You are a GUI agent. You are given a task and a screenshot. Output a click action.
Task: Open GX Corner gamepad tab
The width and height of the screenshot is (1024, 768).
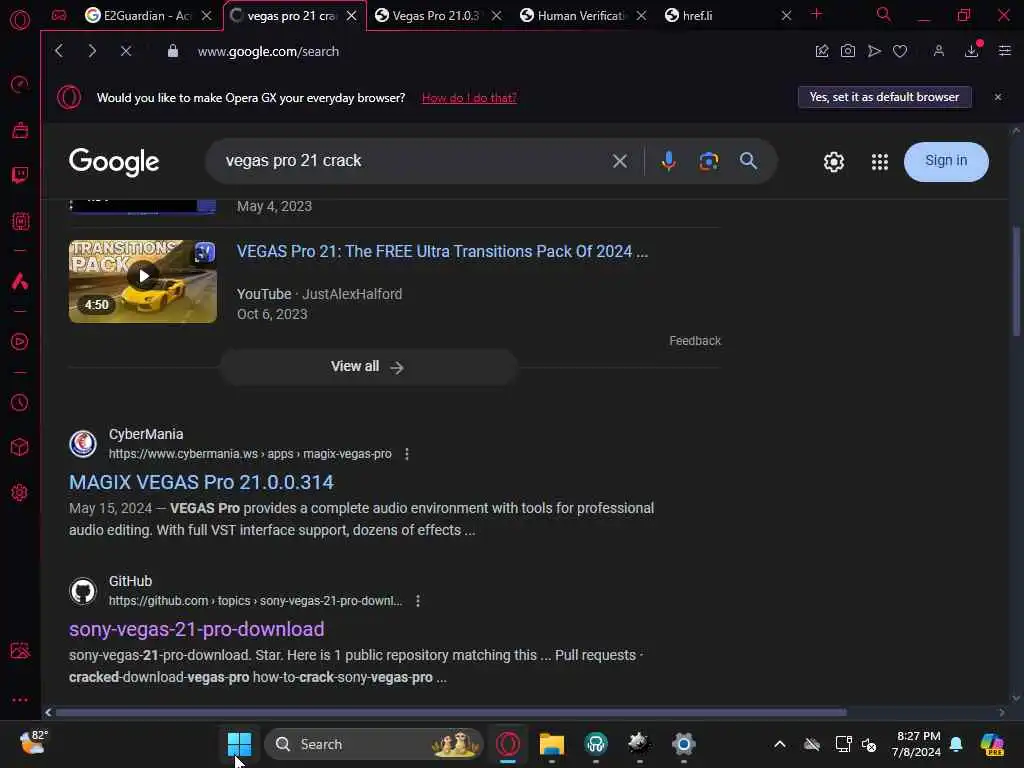pos(59,15)
